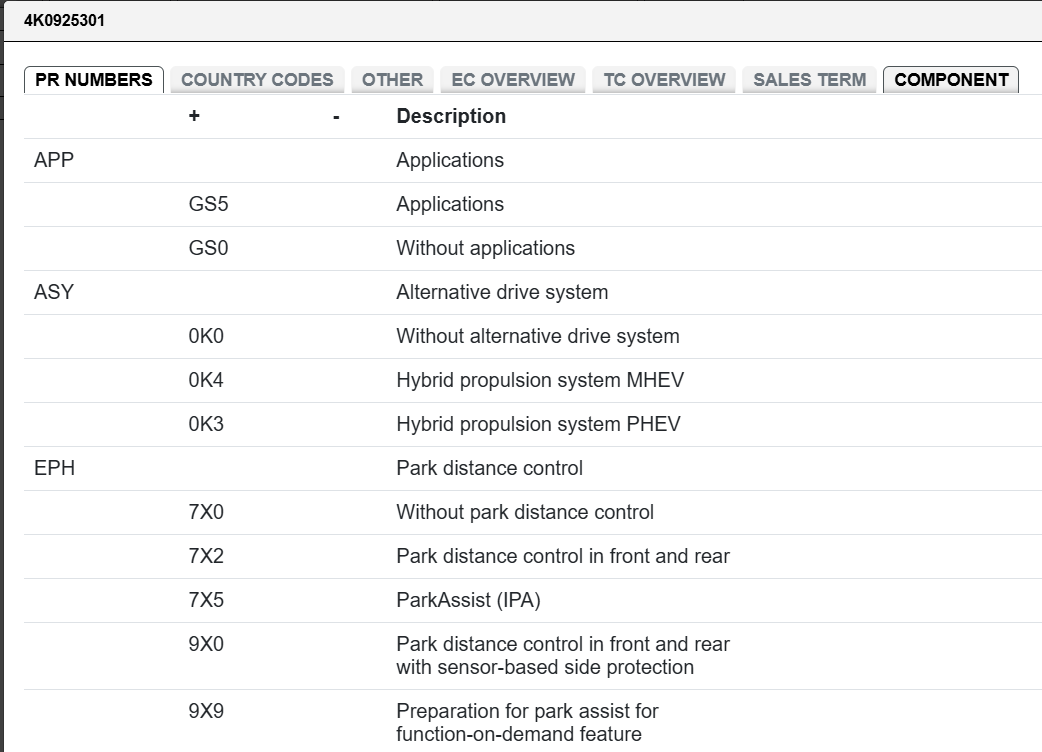
Task: Click the 0K4 Hybrid MHEV row
Action: [x=533, y=380]
